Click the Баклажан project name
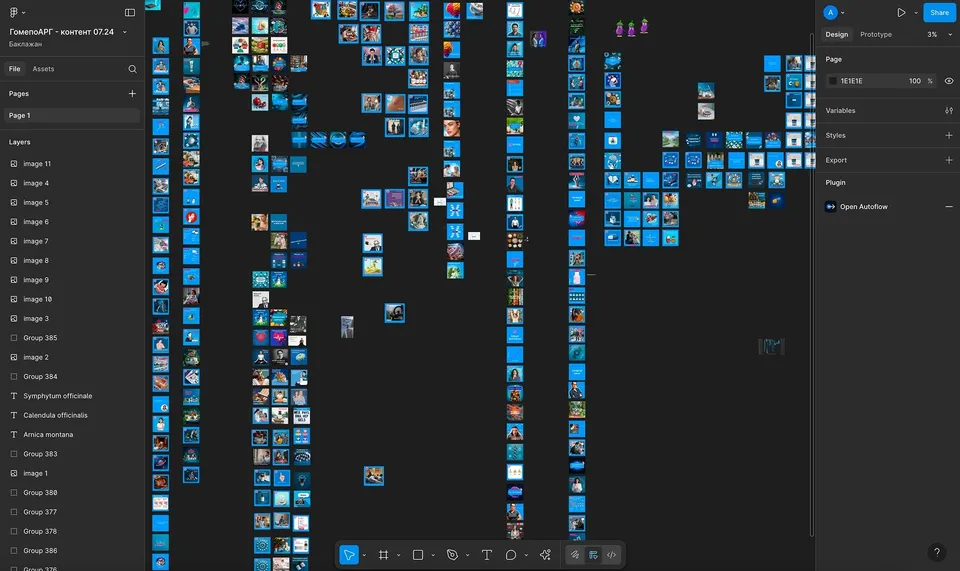Image resolution: width=960 pixels, height=571 pixels. pyautogui.click(x=26, y=44)
